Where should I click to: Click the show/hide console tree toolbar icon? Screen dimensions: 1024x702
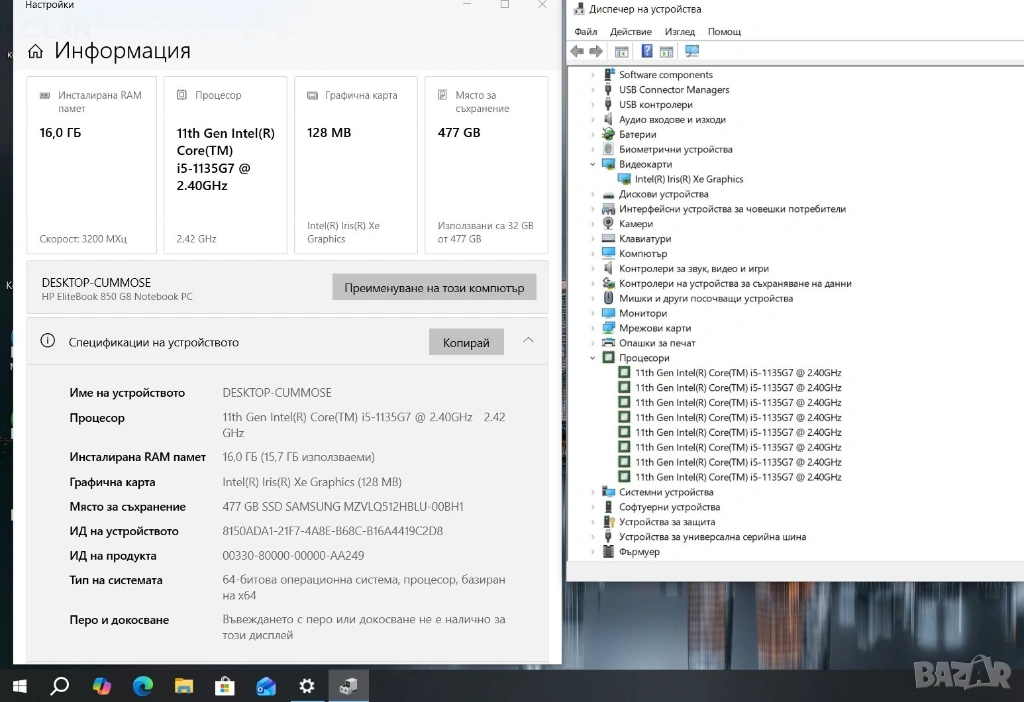[x=622, y=52]
